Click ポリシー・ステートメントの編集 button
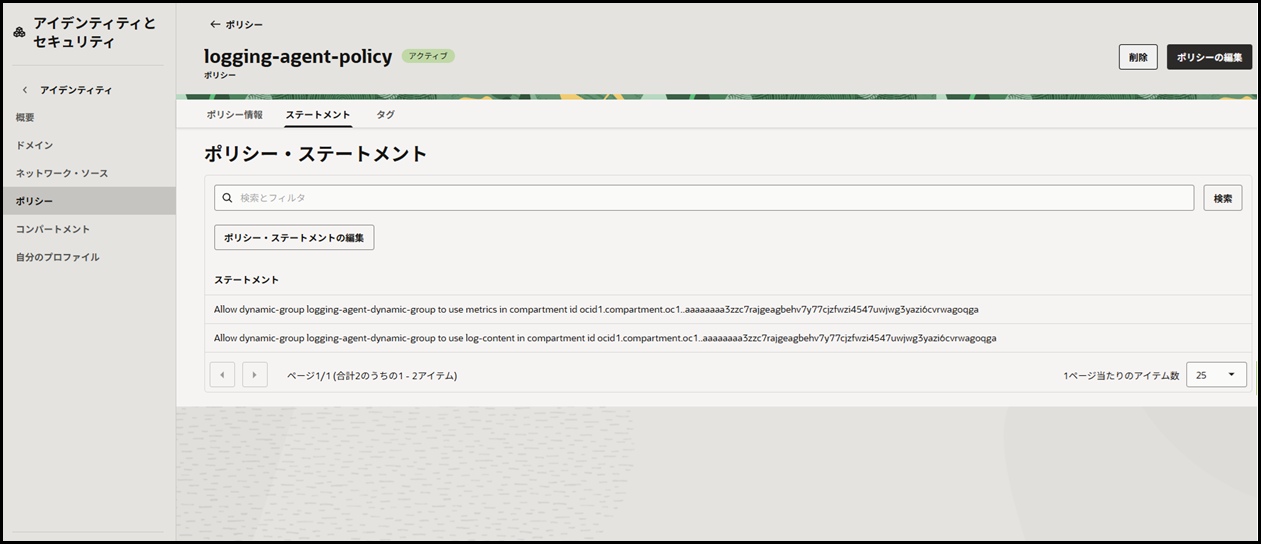This screenshot has width=1261, height=544. pyautogui.click(x=294, y=237)
